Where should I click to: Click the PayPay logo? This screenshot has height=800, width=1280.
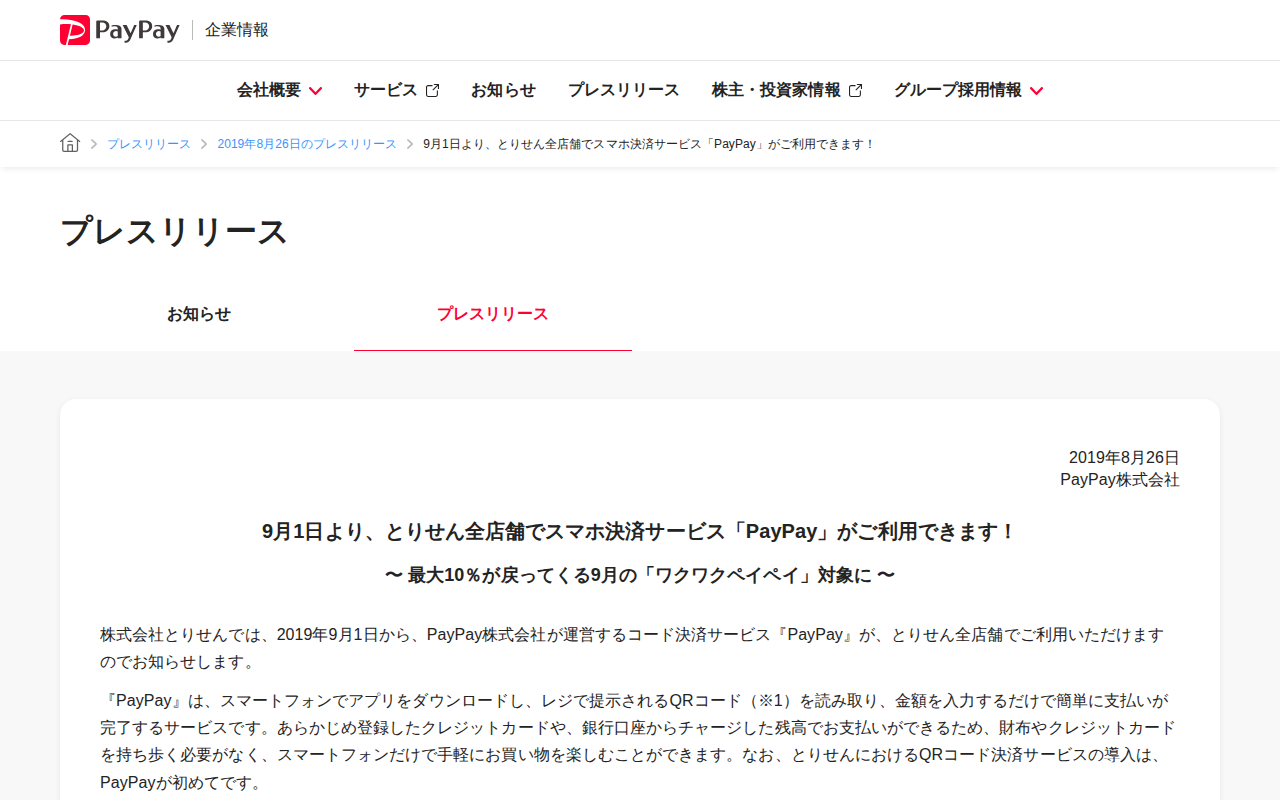coord(119,30)
